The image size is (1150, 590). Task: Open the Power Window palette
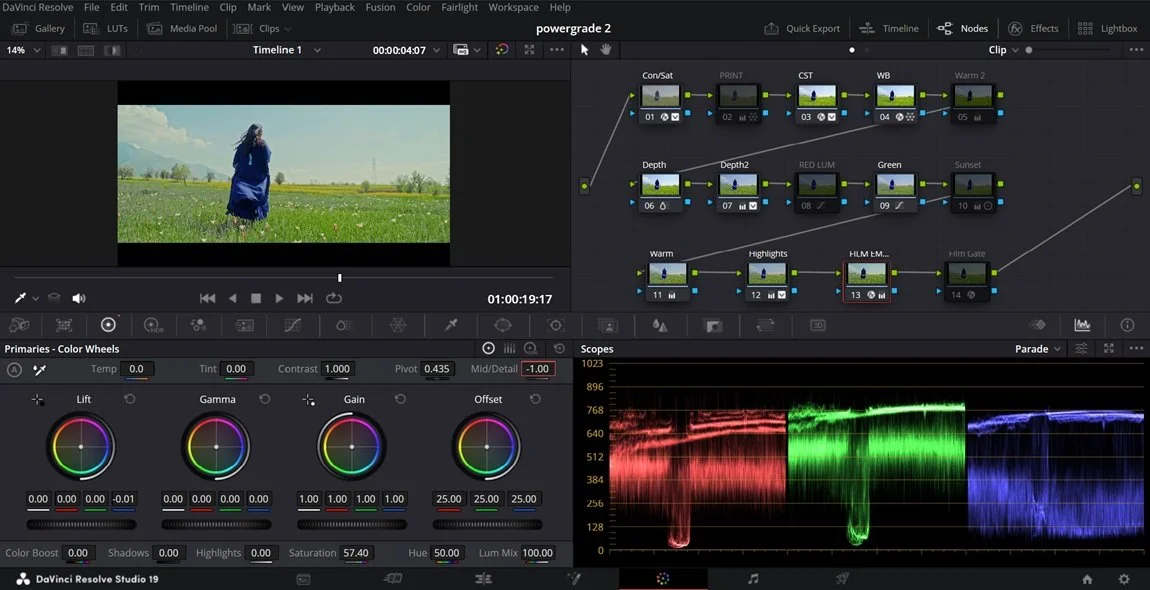(x=503, y=325)
